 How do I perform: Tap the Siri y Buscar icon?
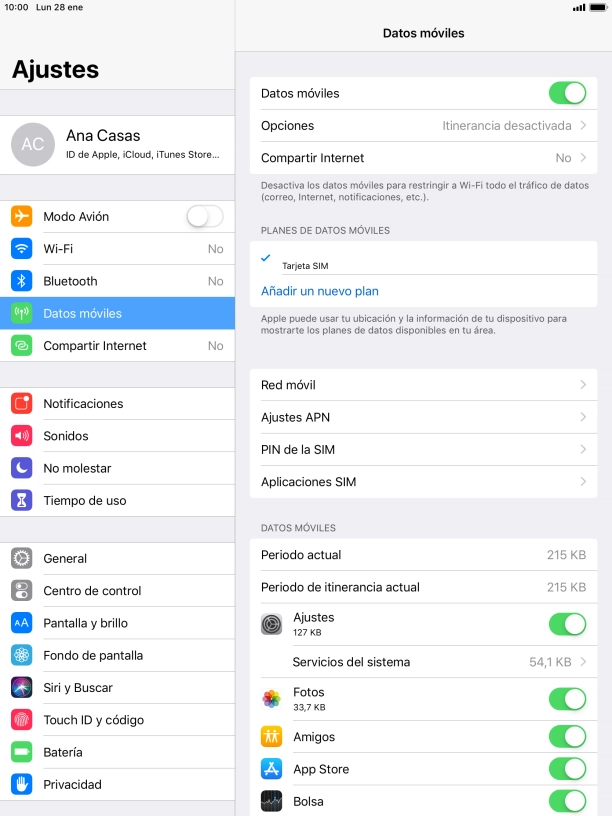(x=21, y=687)
